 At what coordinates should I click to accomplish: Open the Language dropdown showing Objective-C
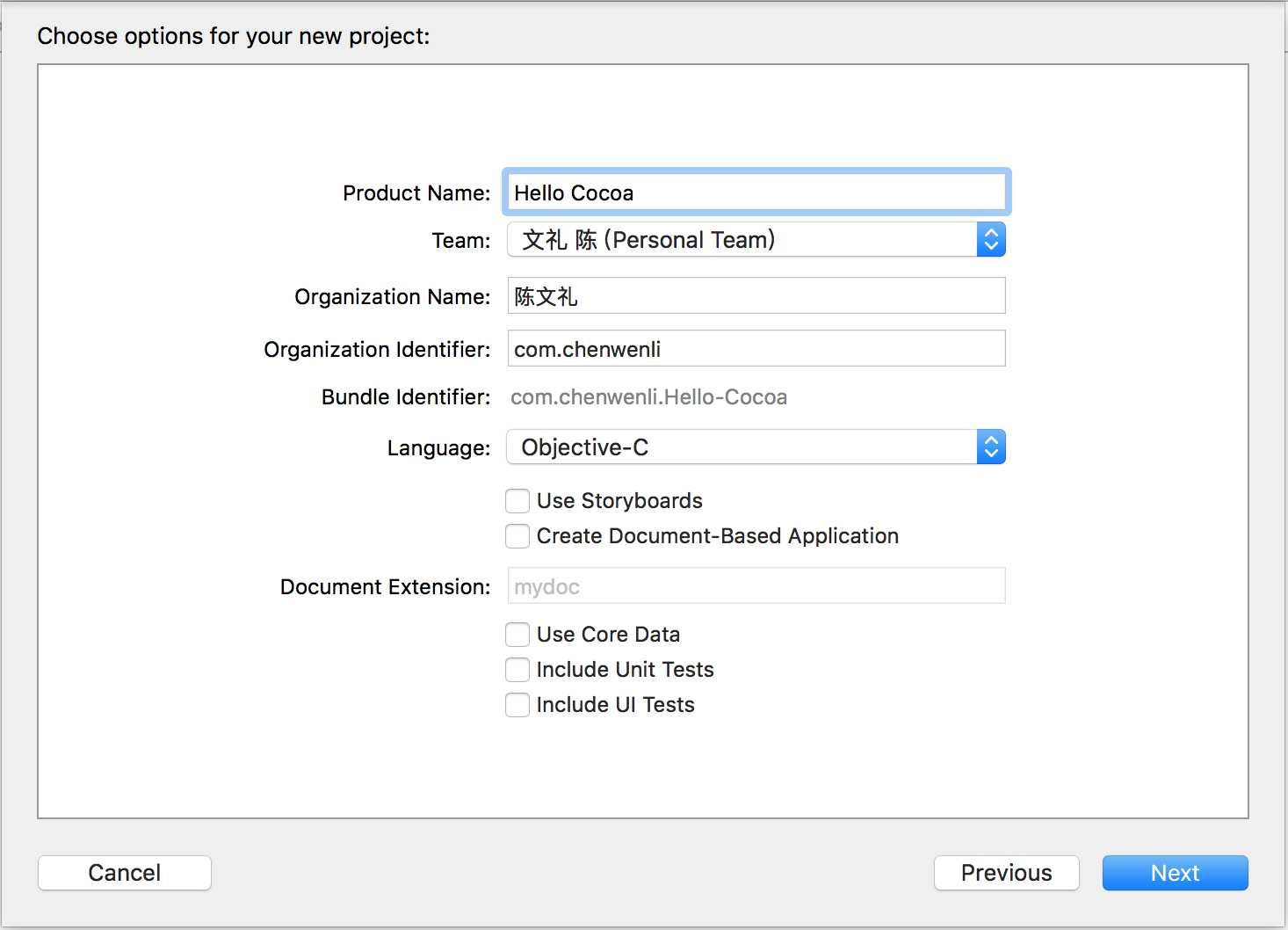pyautogui.click(x=742, y=447)
